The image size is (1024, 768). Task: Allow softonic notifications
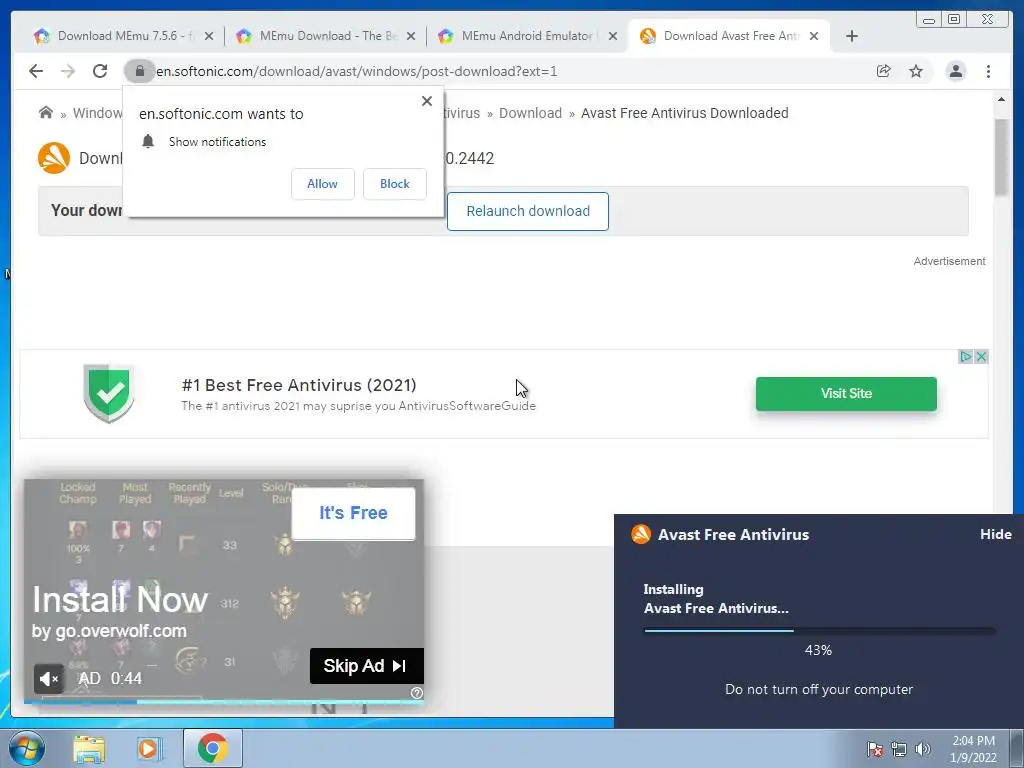[x=323, y=184]
